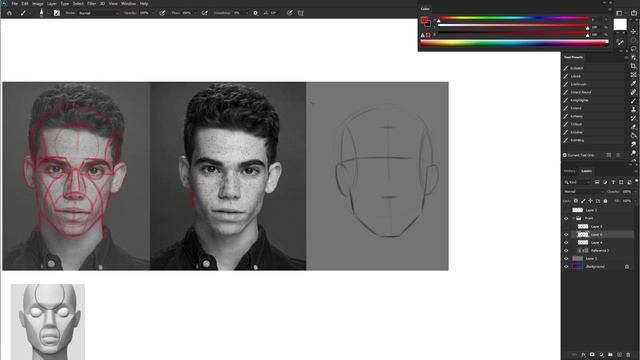
Task: Toggle pressure for opacity icon
Action: click(x=162, y=13)
